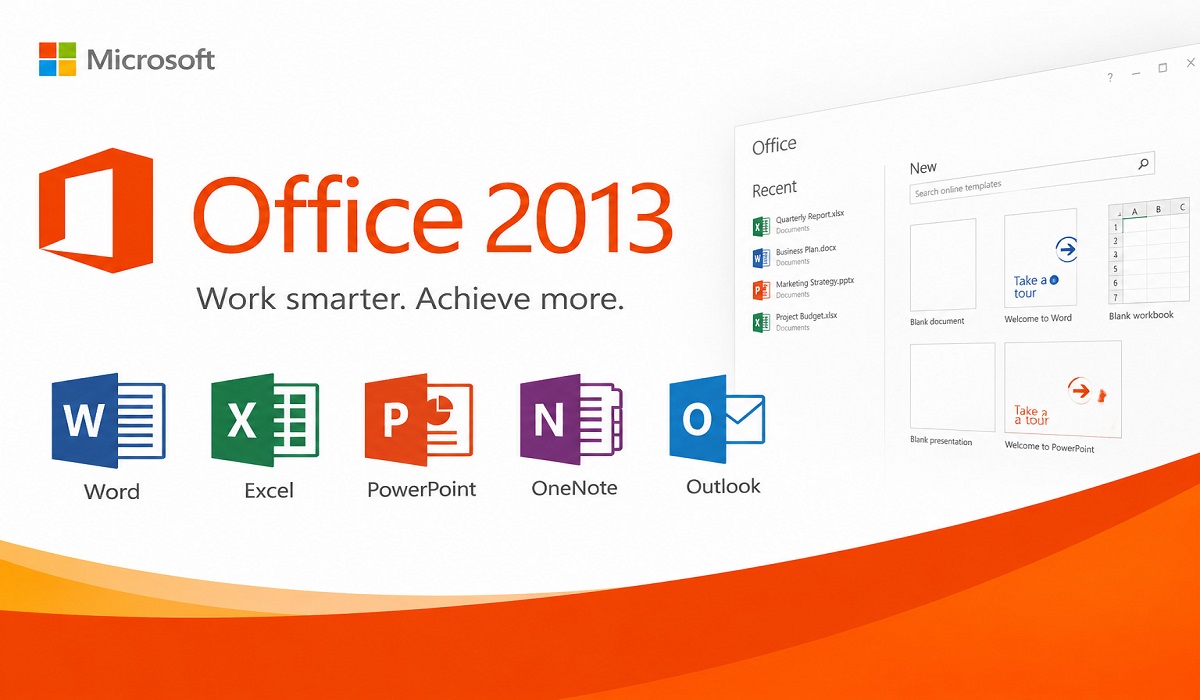Click the Microsoft wordmark text
The image size is (1200, 700).
151,59
